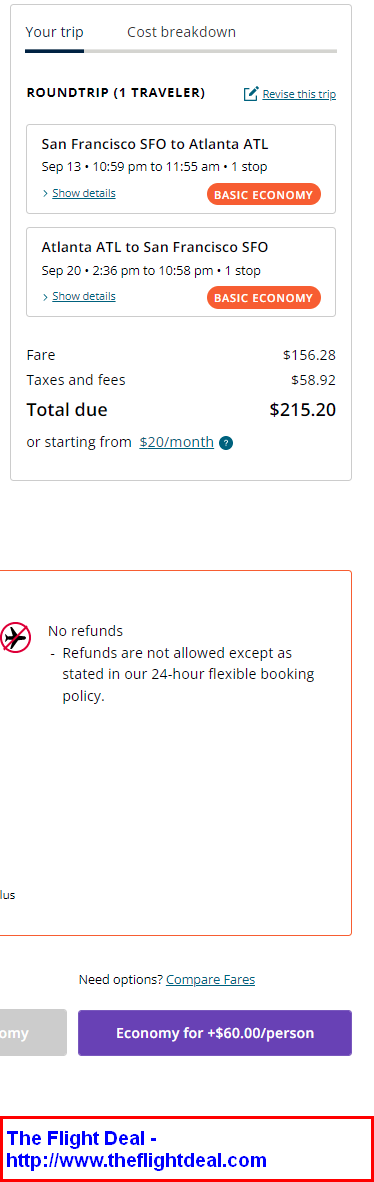The width and height of the screenshot is (374, 1182).
Task: Click Basic Economy badge on outbound flight
Action: 264,194
